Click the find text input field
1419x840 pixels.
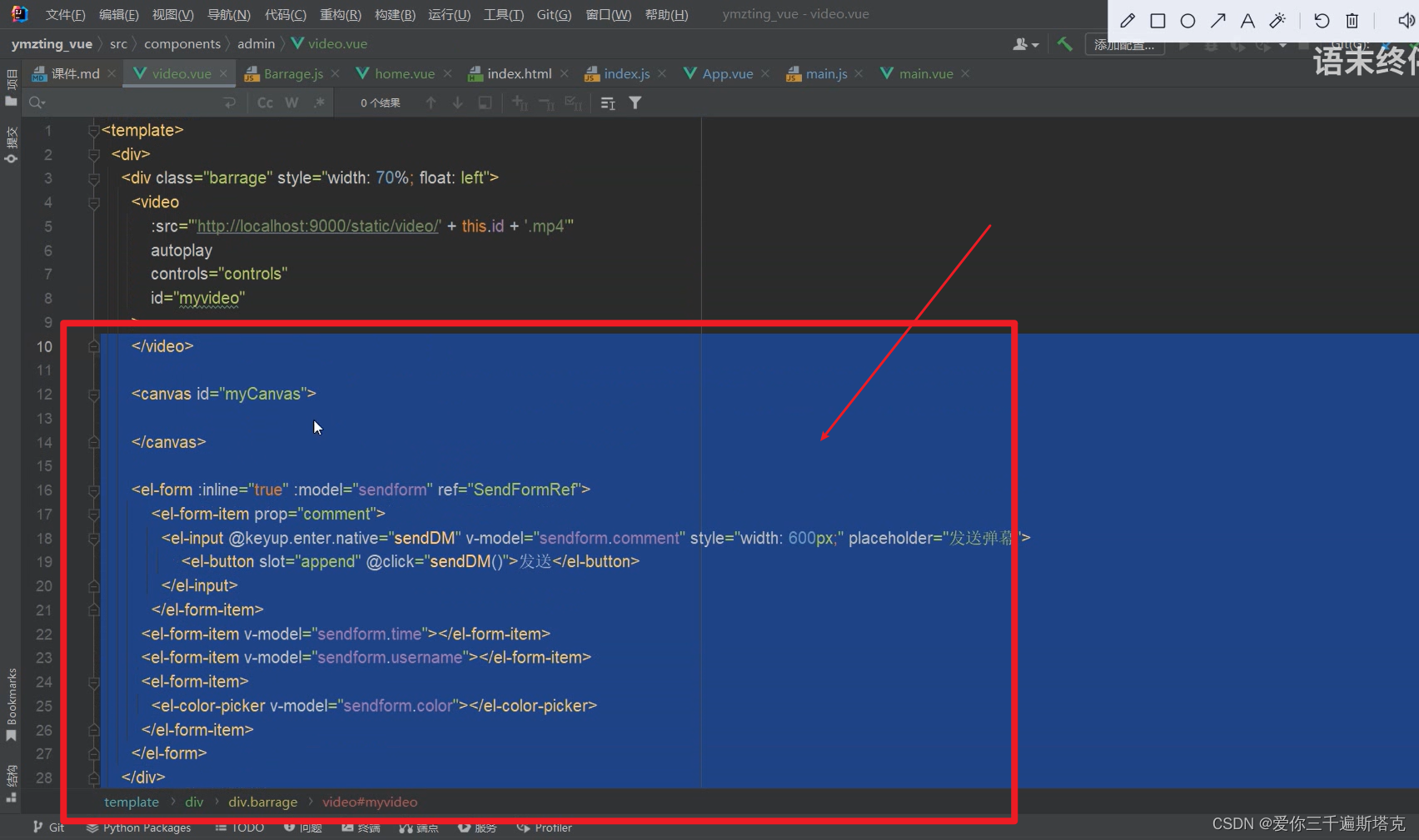point(133,102)
